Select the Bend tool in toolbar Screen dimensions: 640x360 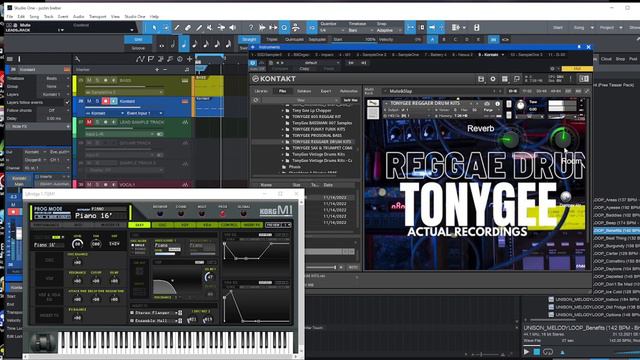(x=221, y=28)
